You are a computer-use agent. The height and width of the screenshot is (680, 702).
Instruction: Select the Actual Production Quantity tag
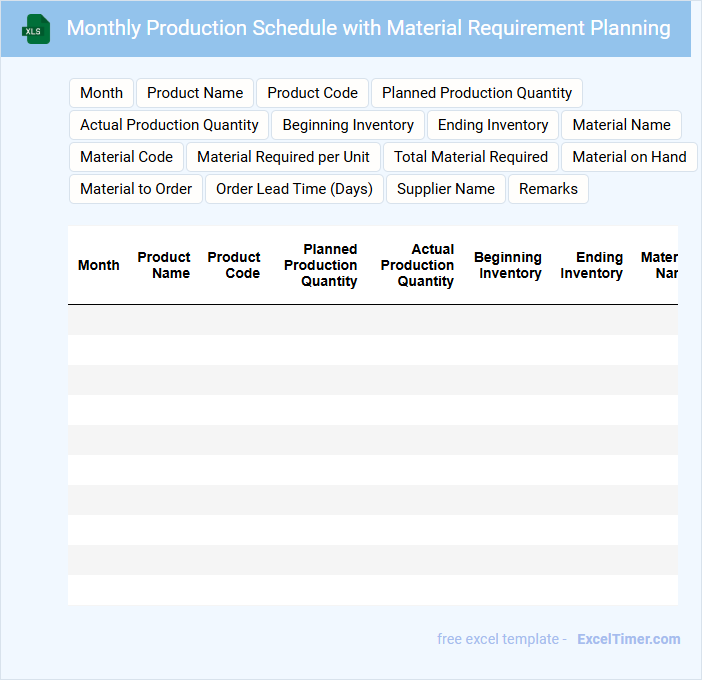tap(169, 125)
